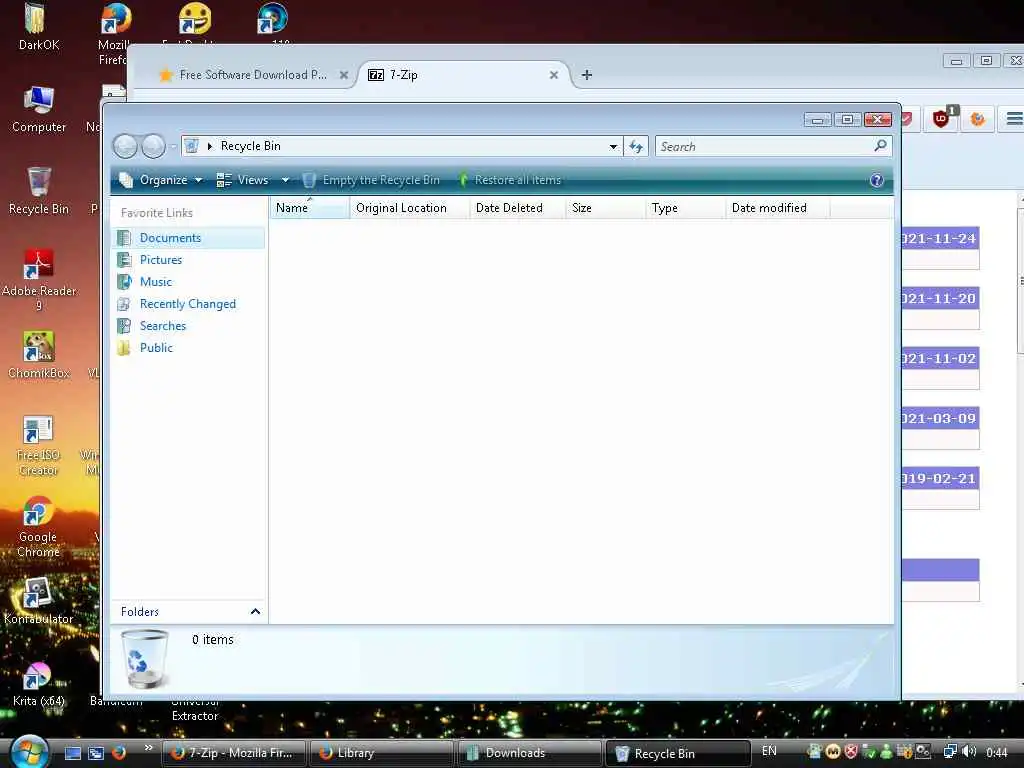Close the Free Software Download tab
Viewport: 1024px width, 768px height.
click(x=344, y=75)
